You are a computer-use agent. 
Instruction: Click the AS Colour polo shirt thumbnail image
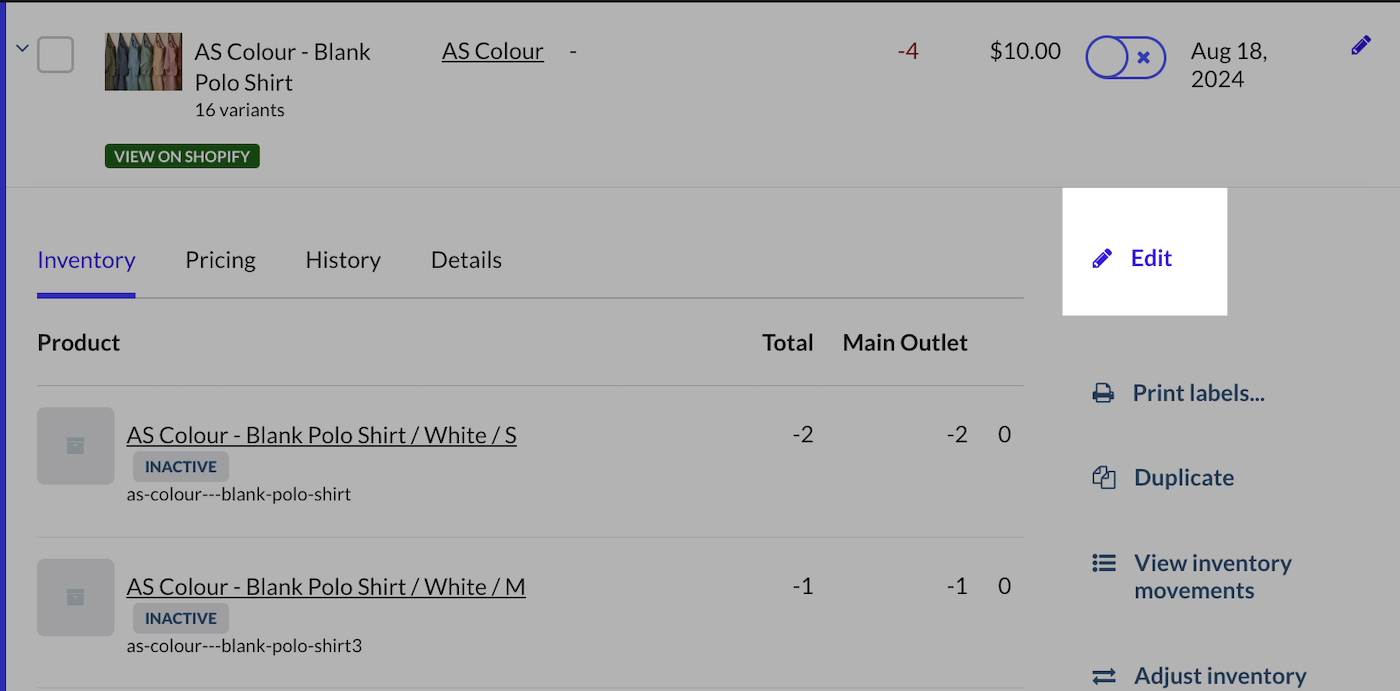point(143,62)
